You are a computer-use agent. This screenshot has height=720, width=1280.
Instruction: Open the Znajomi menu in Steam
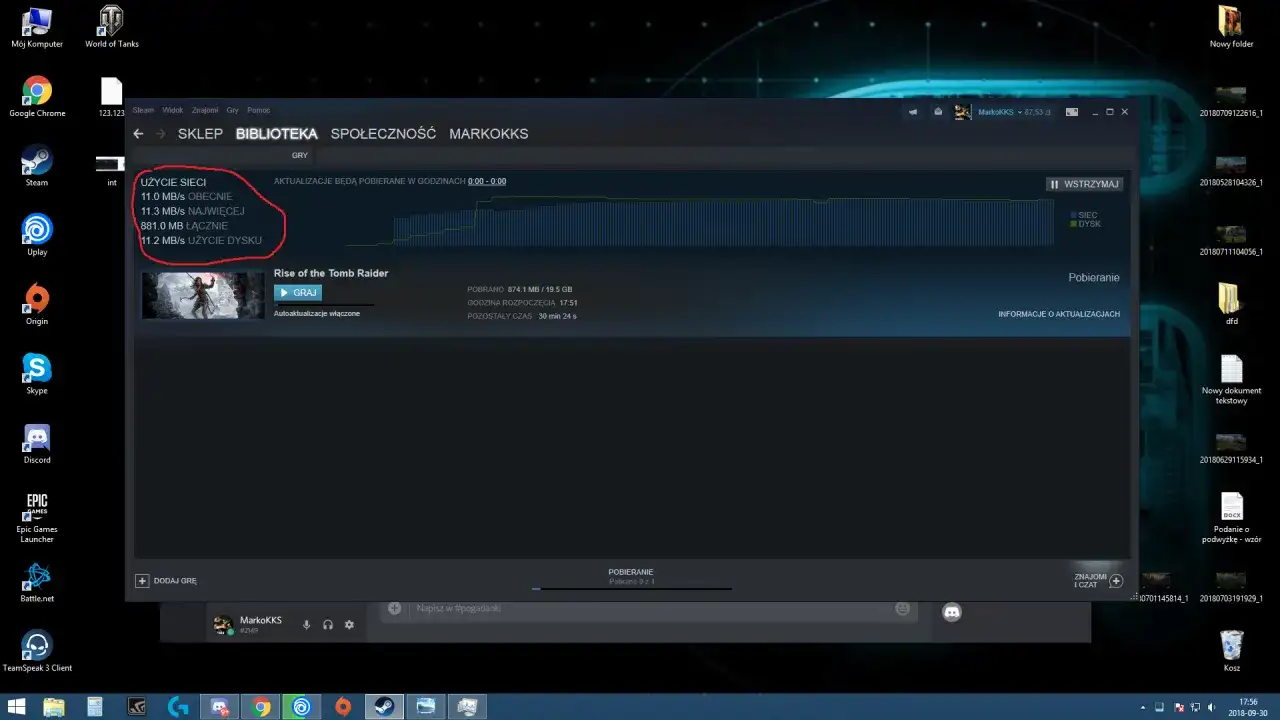(204, 110)
